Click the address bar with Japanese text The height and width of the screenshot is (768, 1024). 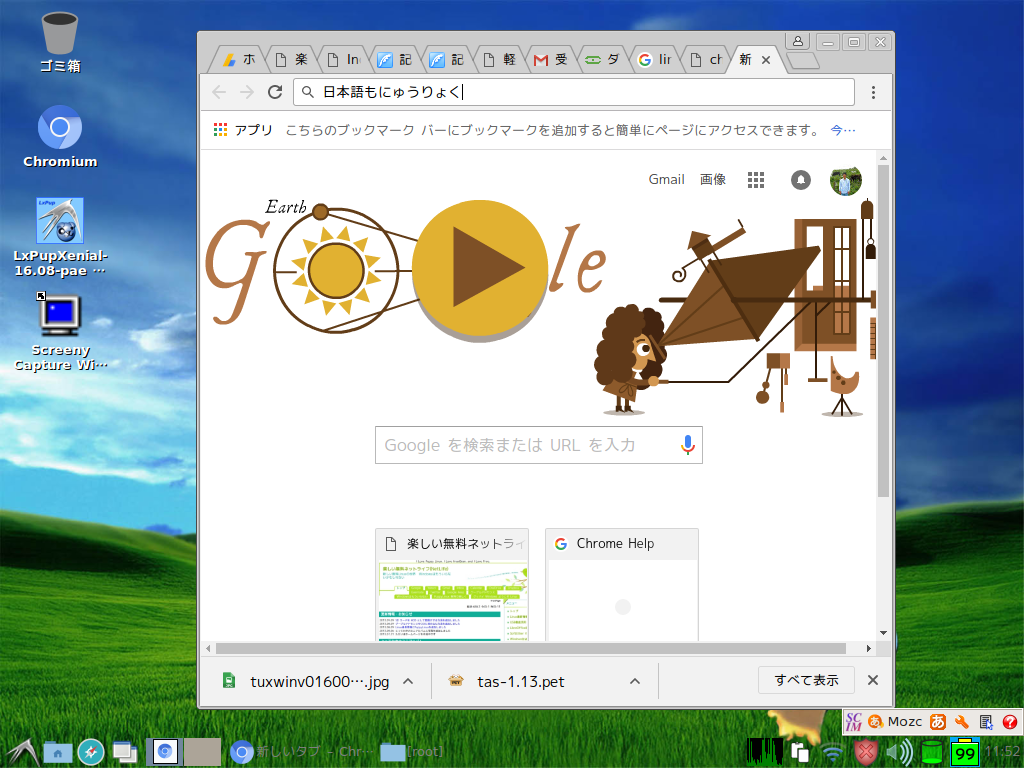coord(573,92)
